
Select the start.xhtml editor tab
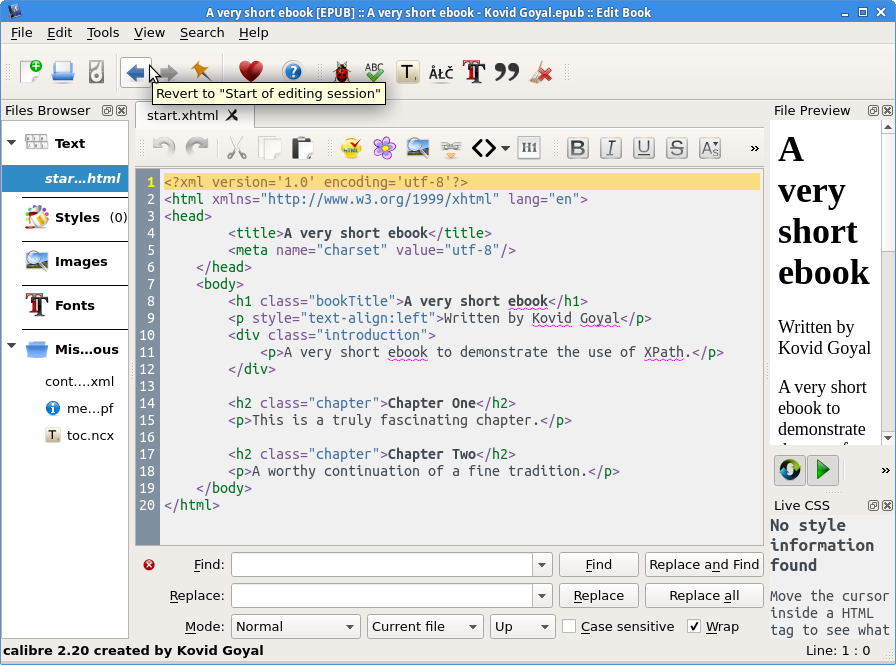coord(184,115)
